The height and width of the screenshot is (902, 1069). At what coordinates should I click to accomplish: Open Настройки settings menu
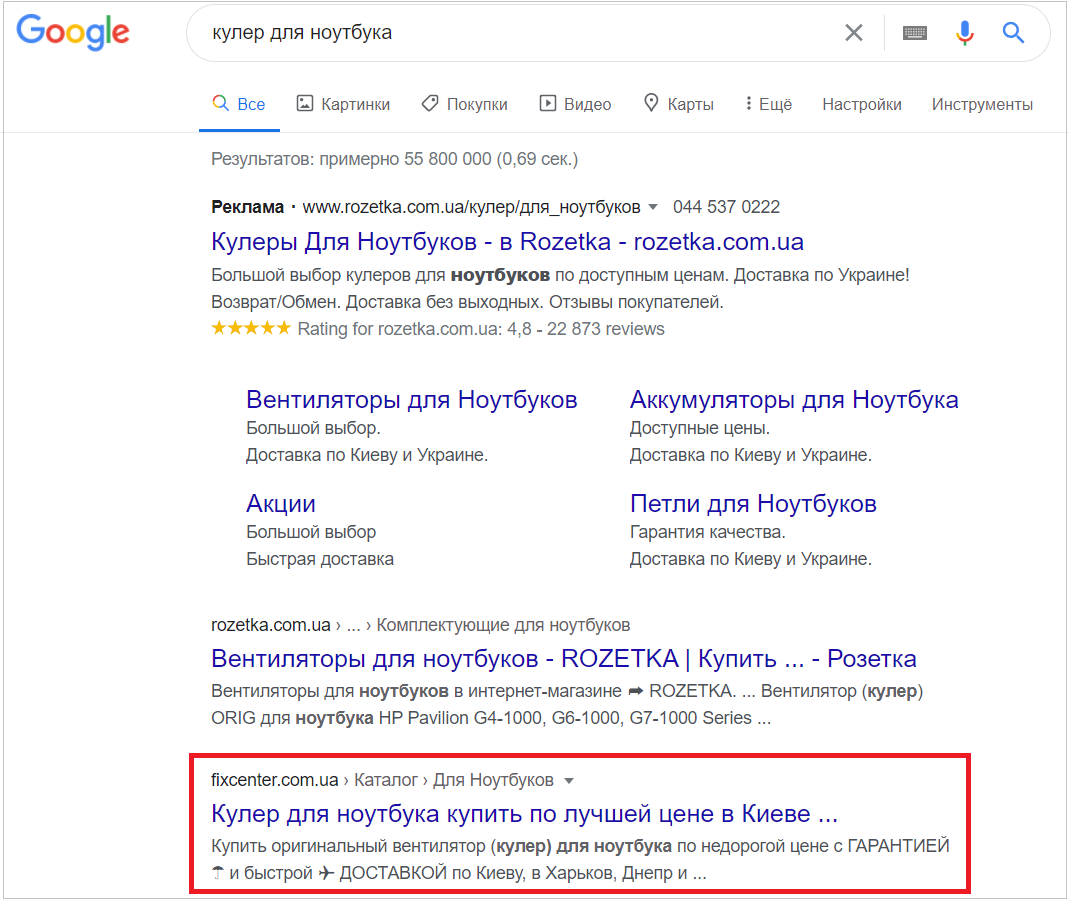point(861,104)
